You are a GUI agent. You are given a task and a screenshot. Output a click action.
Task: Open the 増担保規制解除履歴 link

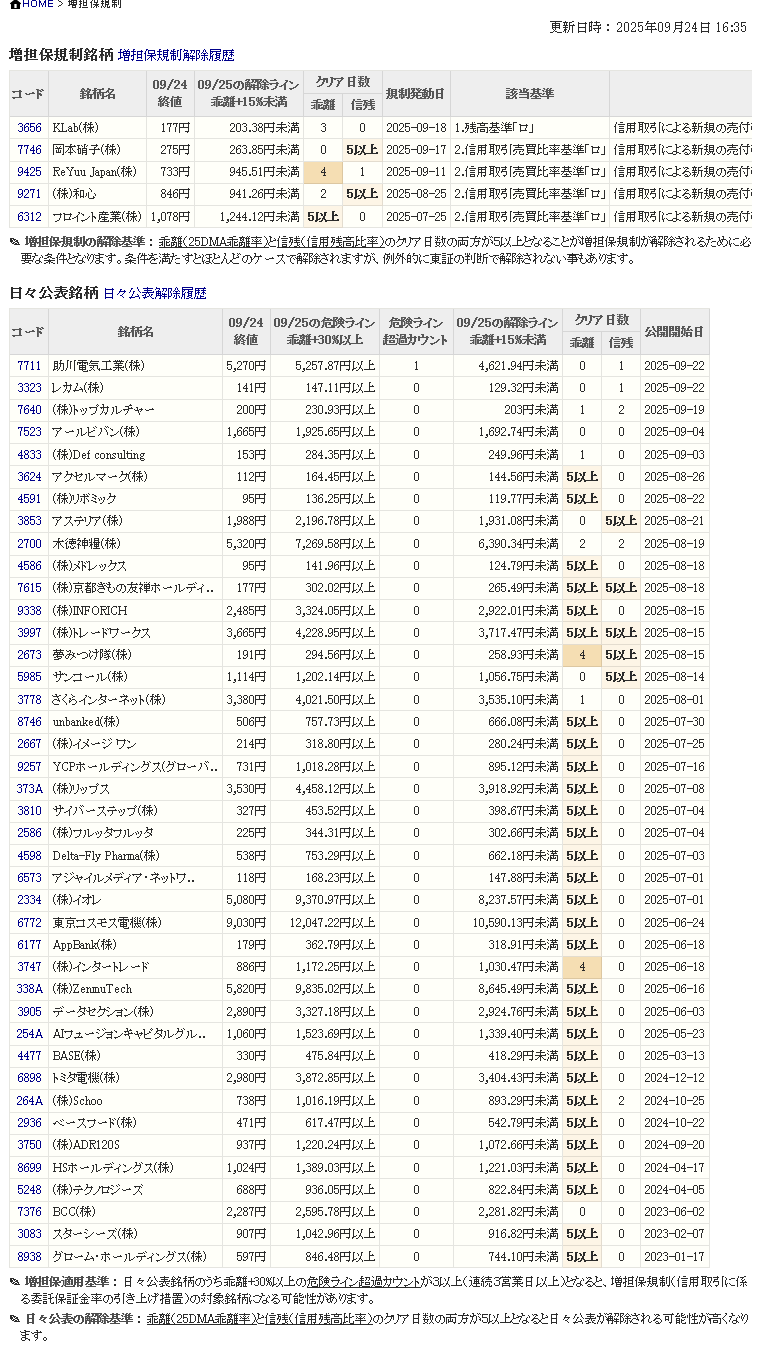point(175,56)
